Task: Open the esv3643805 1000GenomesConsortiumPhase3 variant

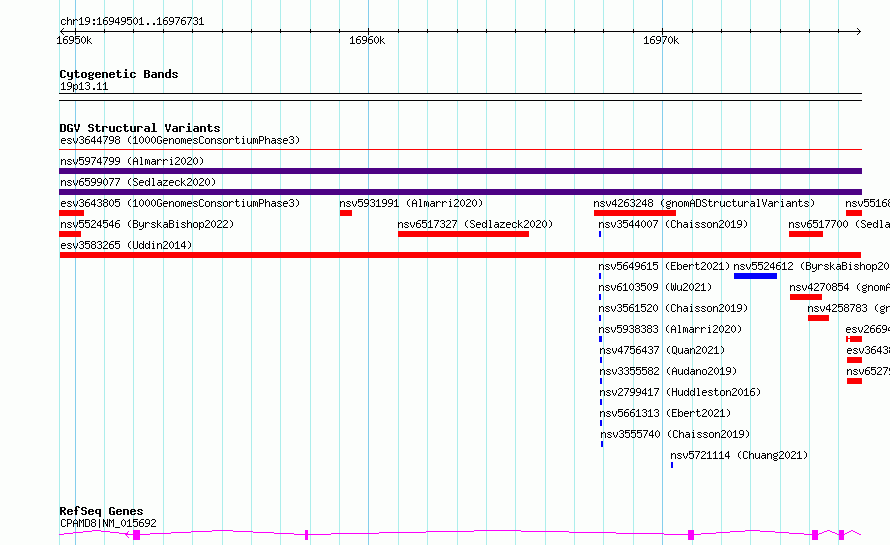Action: pos(180,203)
